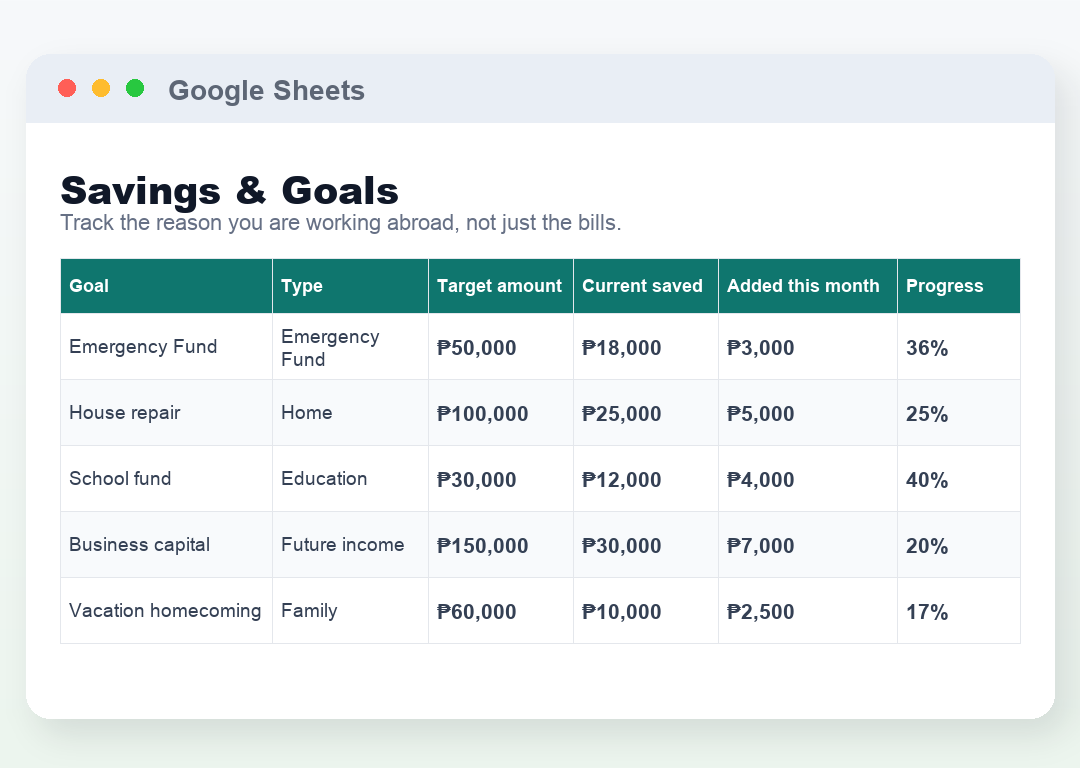
Task: Click the 20% progress cell
Action: [959, 545]
